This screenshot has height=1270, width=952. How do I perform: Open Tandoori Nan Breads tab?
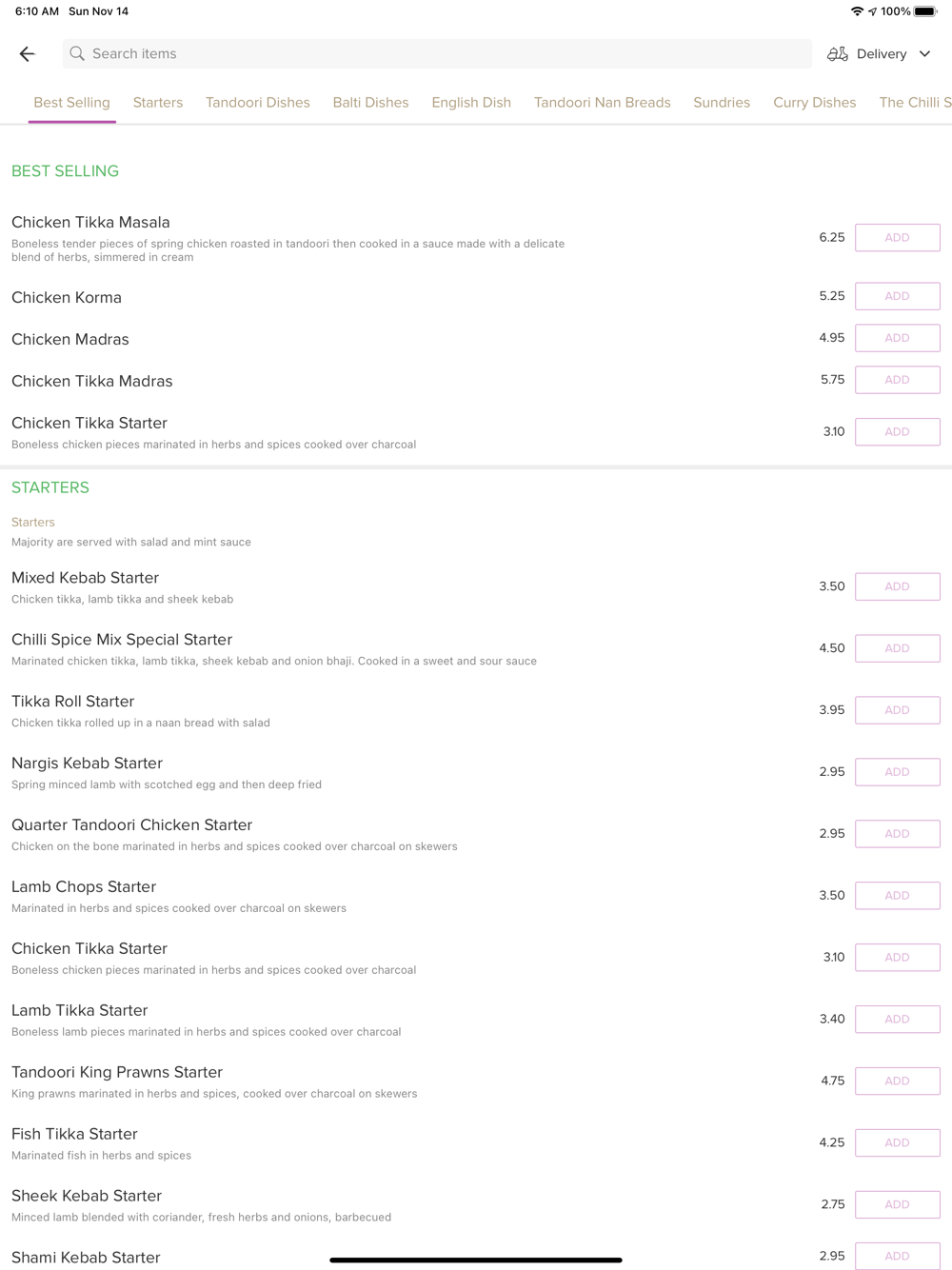pyautogui.click(x=602, y=103)
